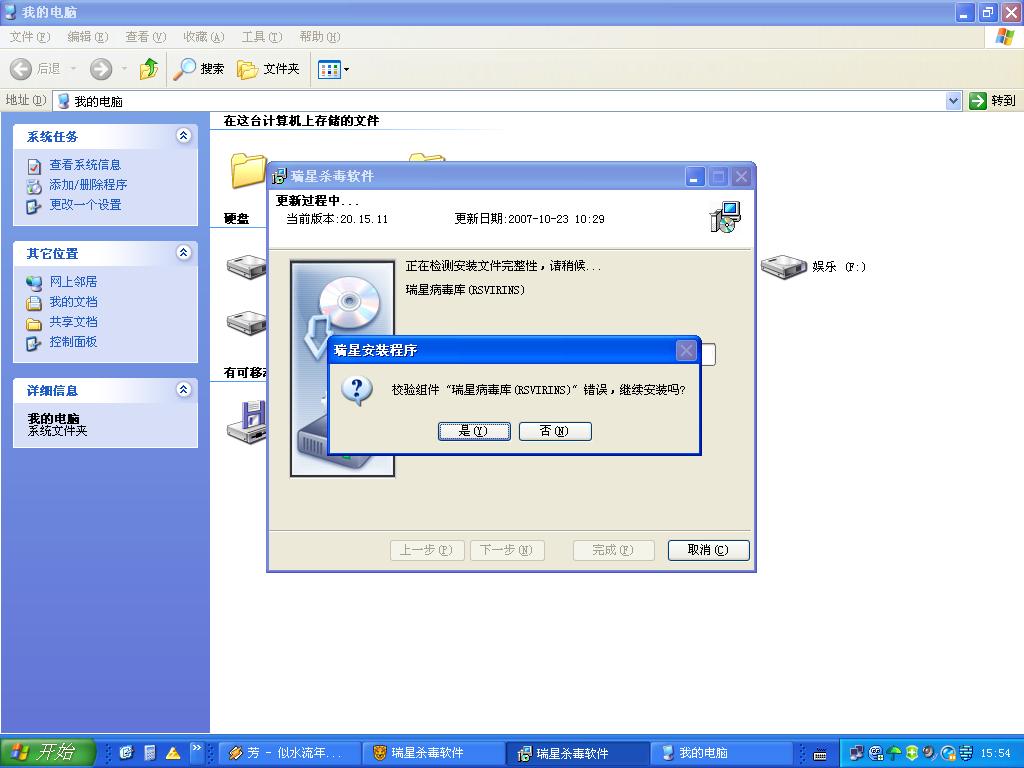This screenshot has height=768, width=1024.
Task: Click the 开始 Start button
Action: pos(48,753)
